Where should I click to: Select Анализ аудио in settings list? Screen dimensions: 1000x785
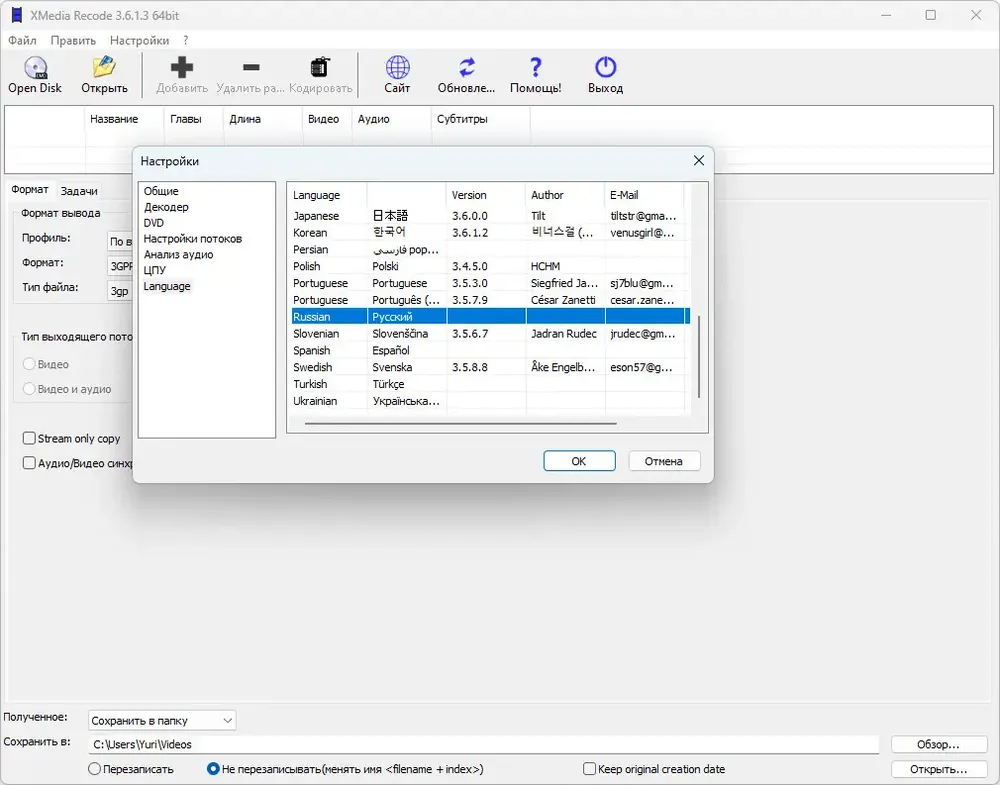click(179, 254)
